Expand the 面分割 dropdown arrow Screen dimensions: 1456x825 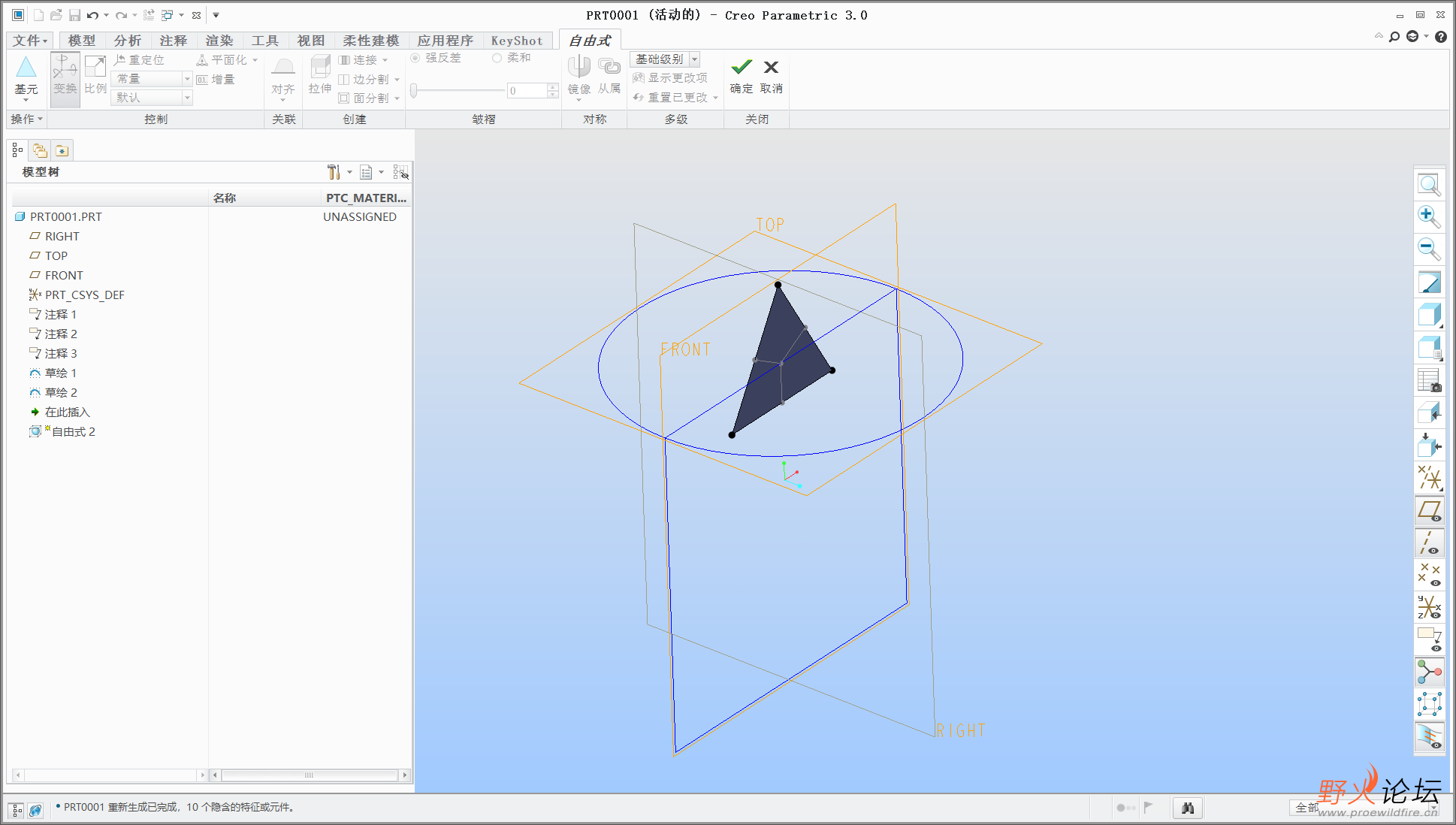[x=397, y=98]
